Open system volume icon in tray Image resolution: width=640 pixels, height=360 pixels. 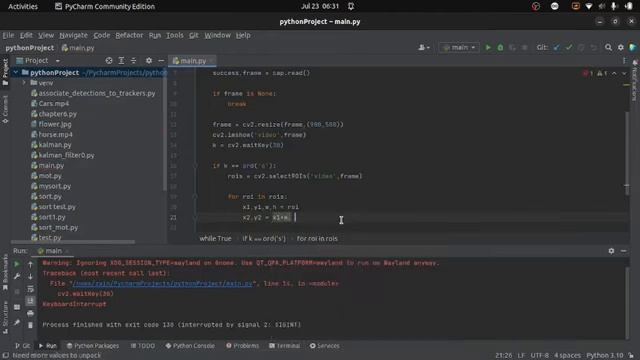tap(601, 7)
